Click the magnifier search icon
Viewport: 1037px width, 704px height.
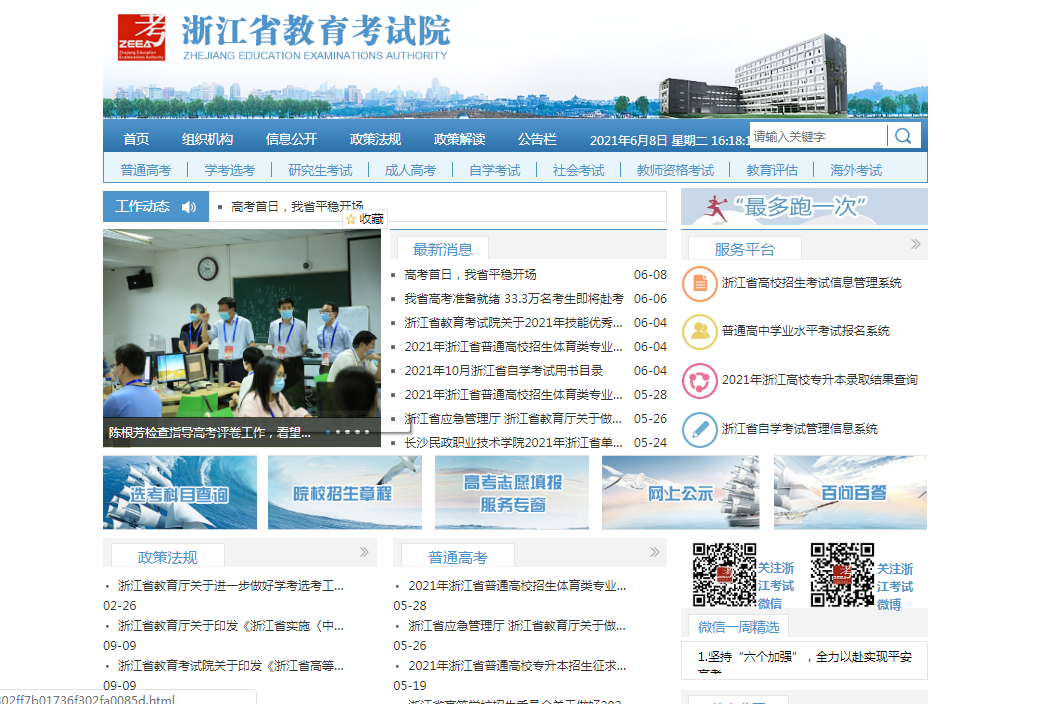tap(903, 136)
